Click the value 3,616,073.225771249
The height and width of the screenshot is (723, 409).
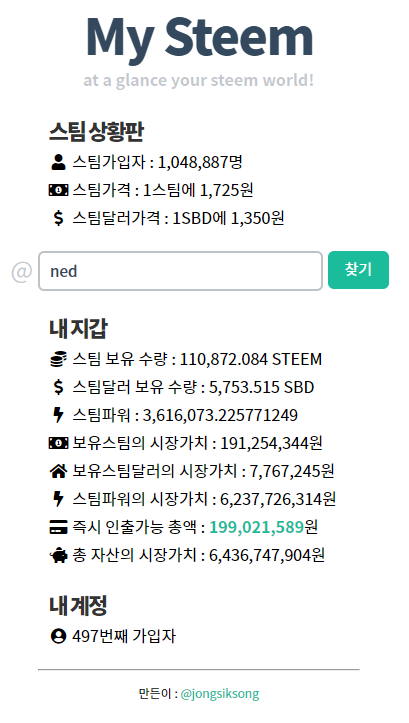(220, 415)
